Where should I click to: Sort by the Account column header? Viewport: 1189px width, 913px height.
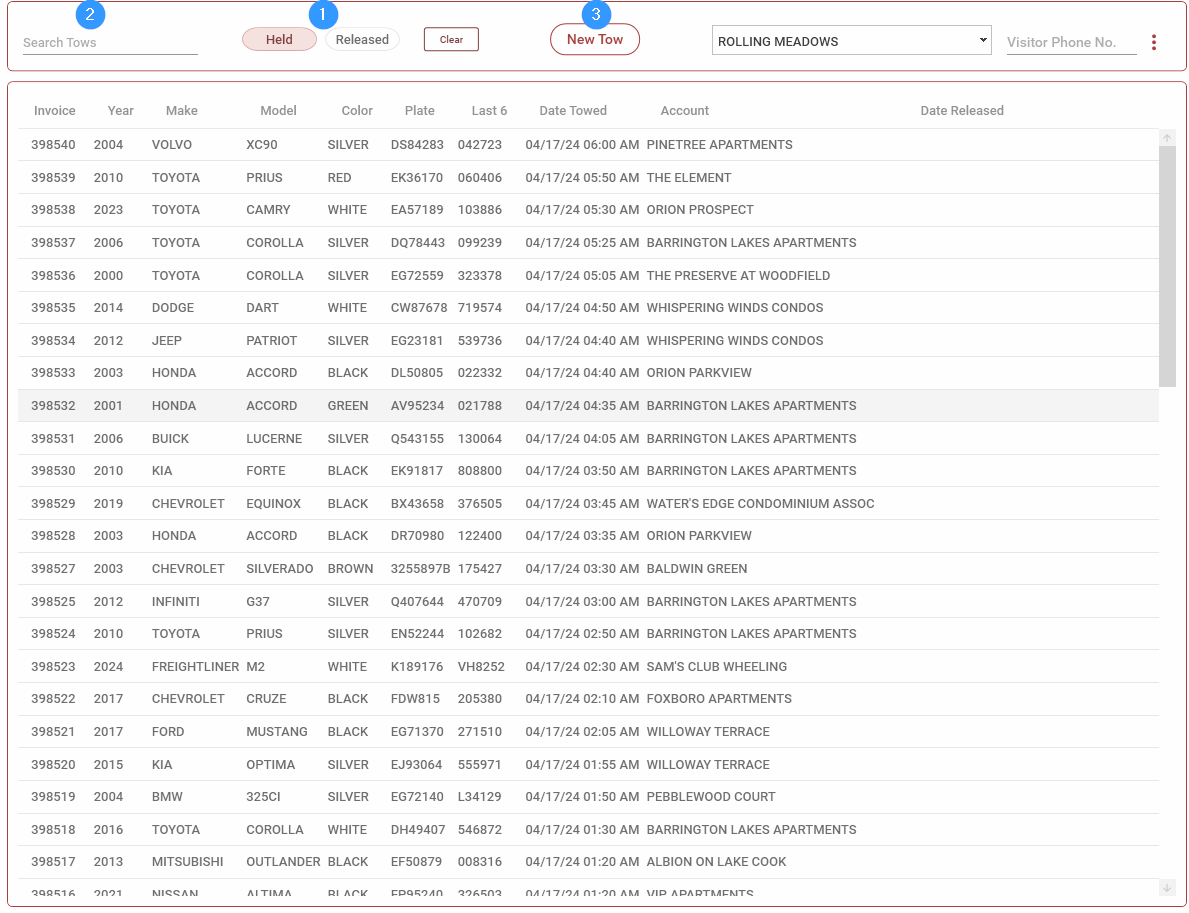point(685,111)
